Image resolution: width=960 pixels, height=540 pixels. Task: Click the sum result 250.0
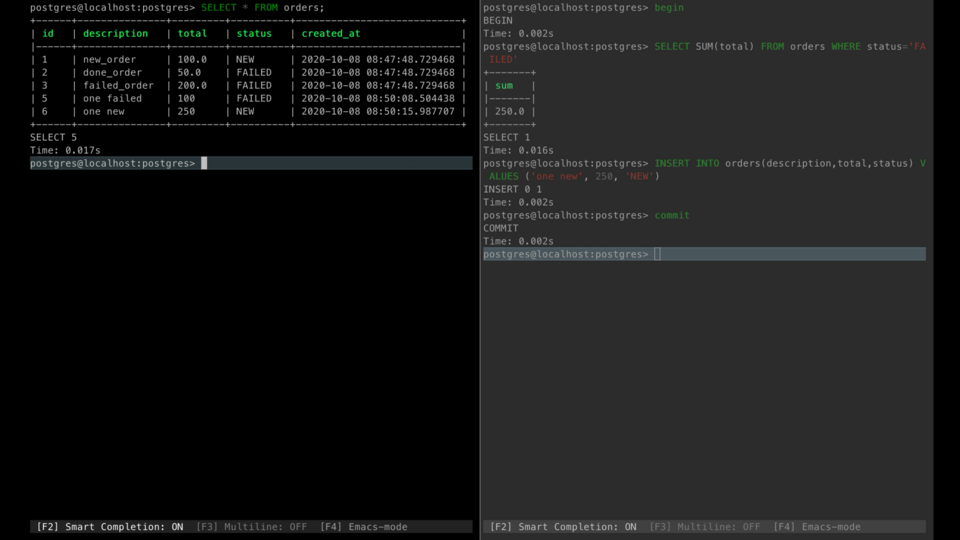coord(509,111)
